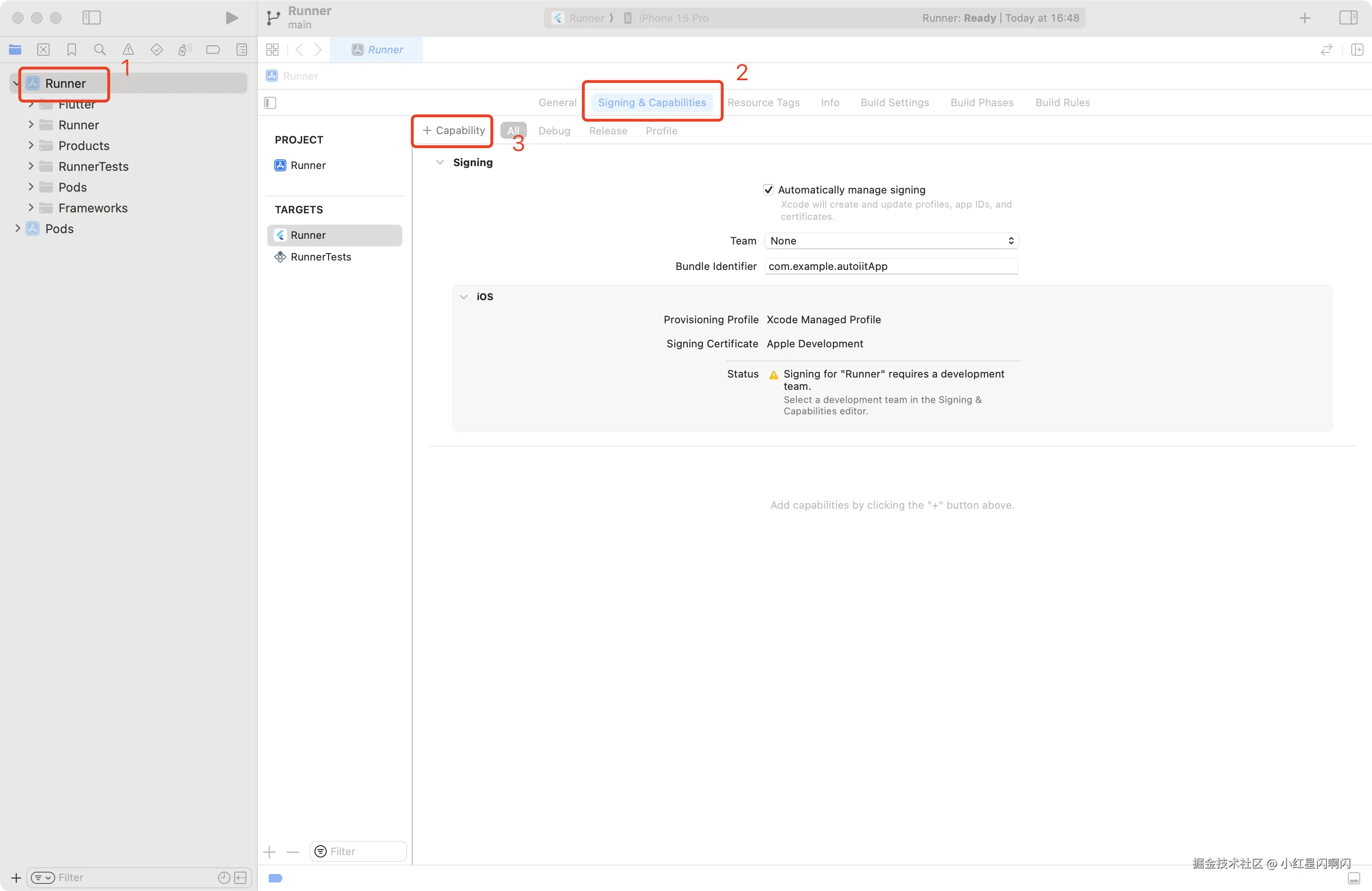This screenshot has width=1372, height=891.
Task: Open the Source Control navigator icon
Action: (x=43, y=50)
